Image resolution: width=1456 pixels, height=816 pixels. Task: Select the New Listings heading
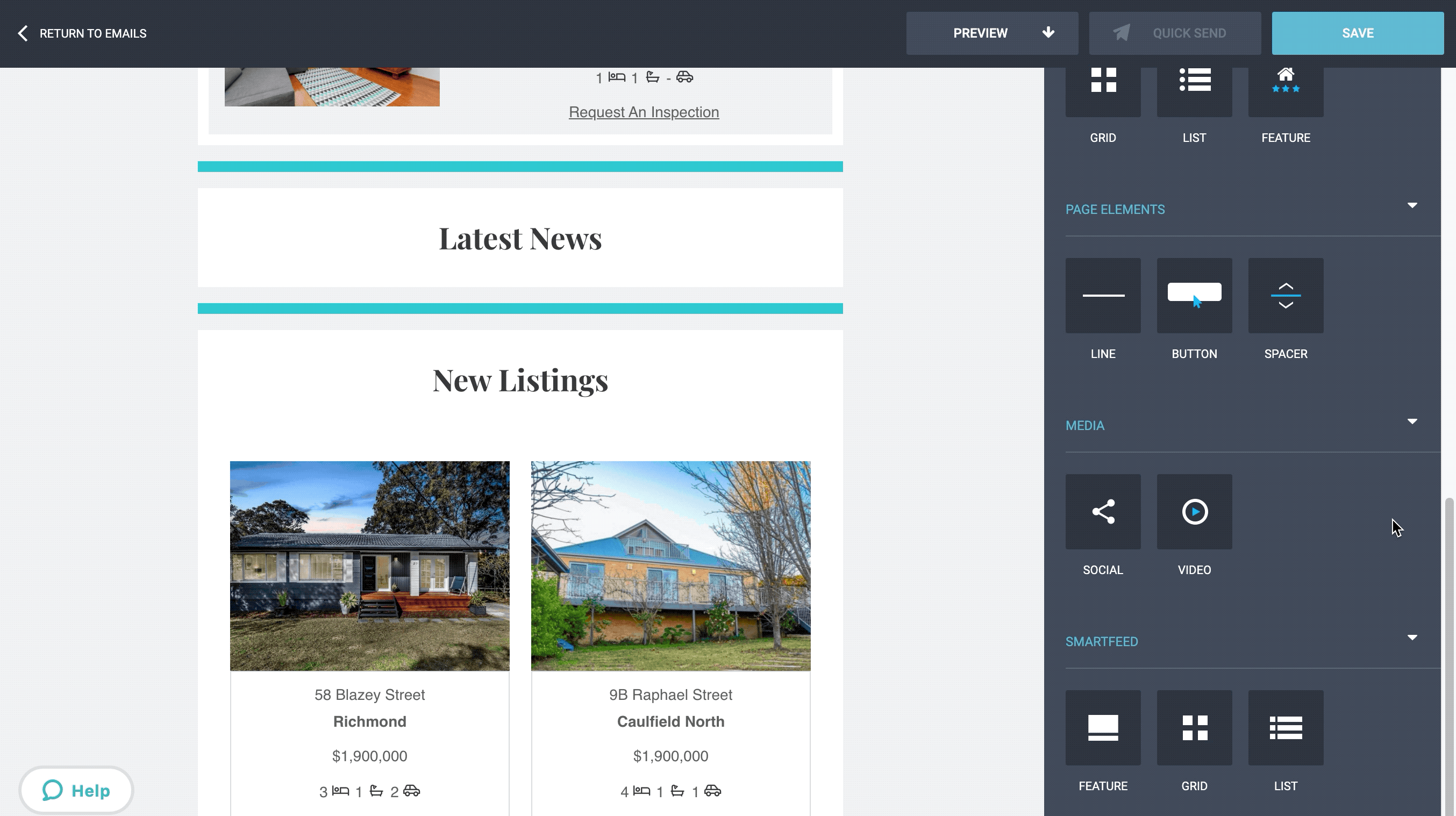[x=520, y=380]
